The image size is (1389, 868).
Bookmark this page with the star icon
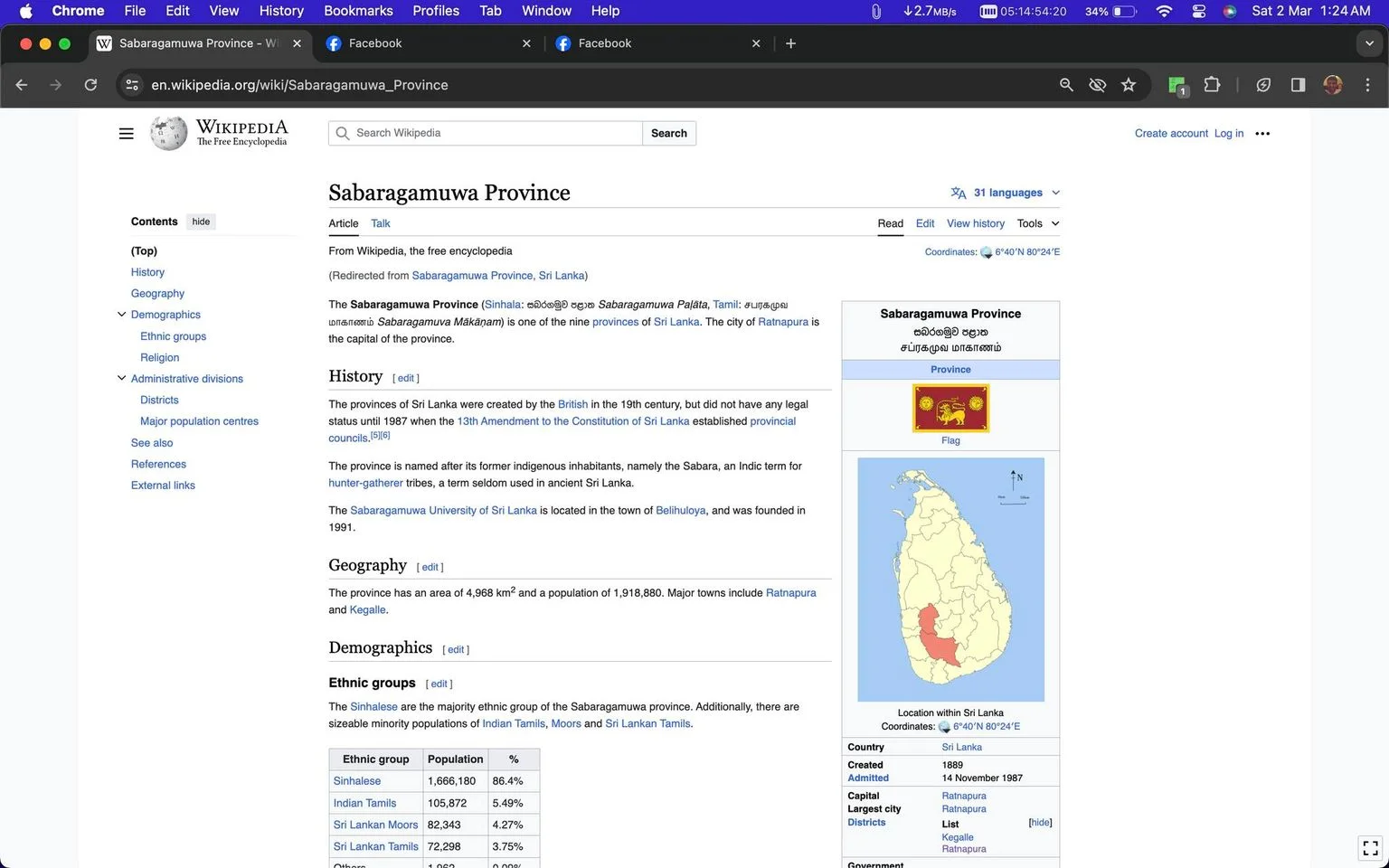1129,85
